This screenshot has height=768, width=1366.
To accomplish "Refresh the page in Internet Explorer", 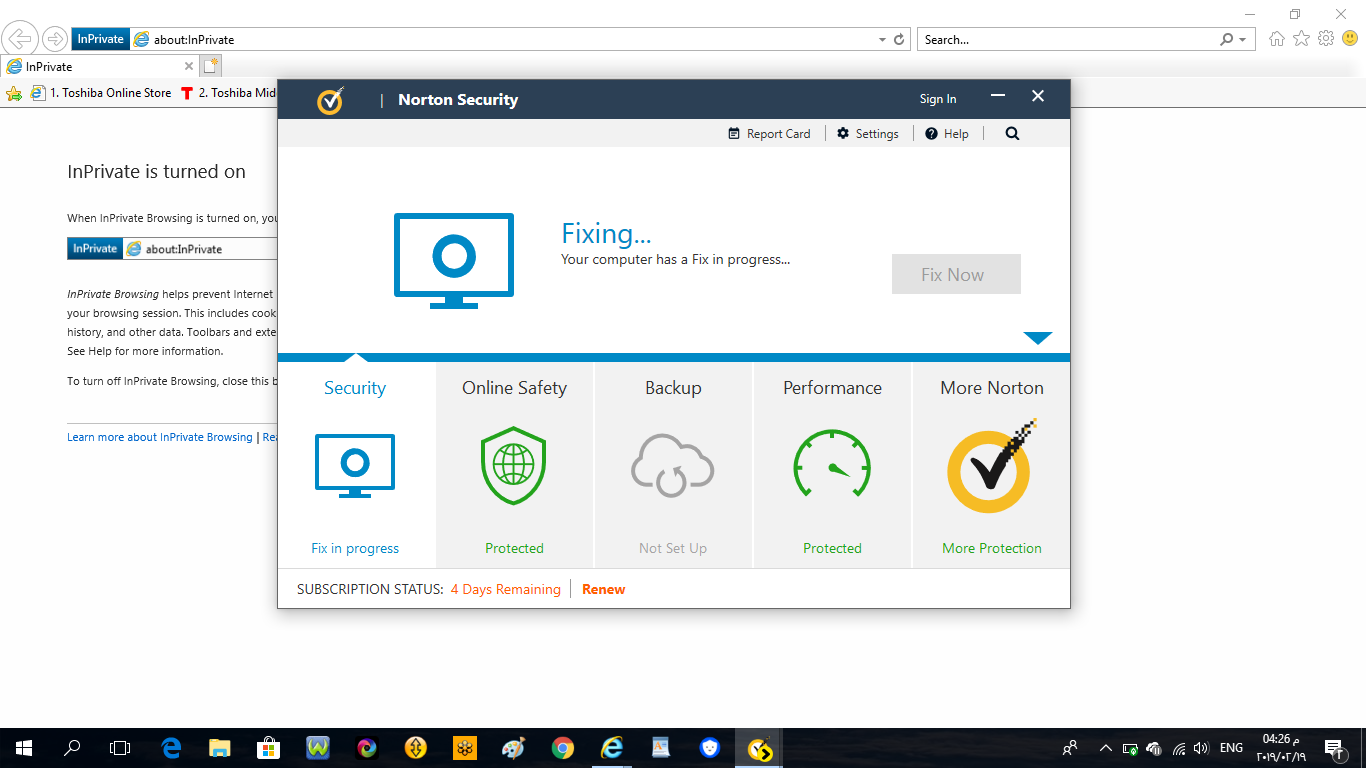I will coord(899,40).
